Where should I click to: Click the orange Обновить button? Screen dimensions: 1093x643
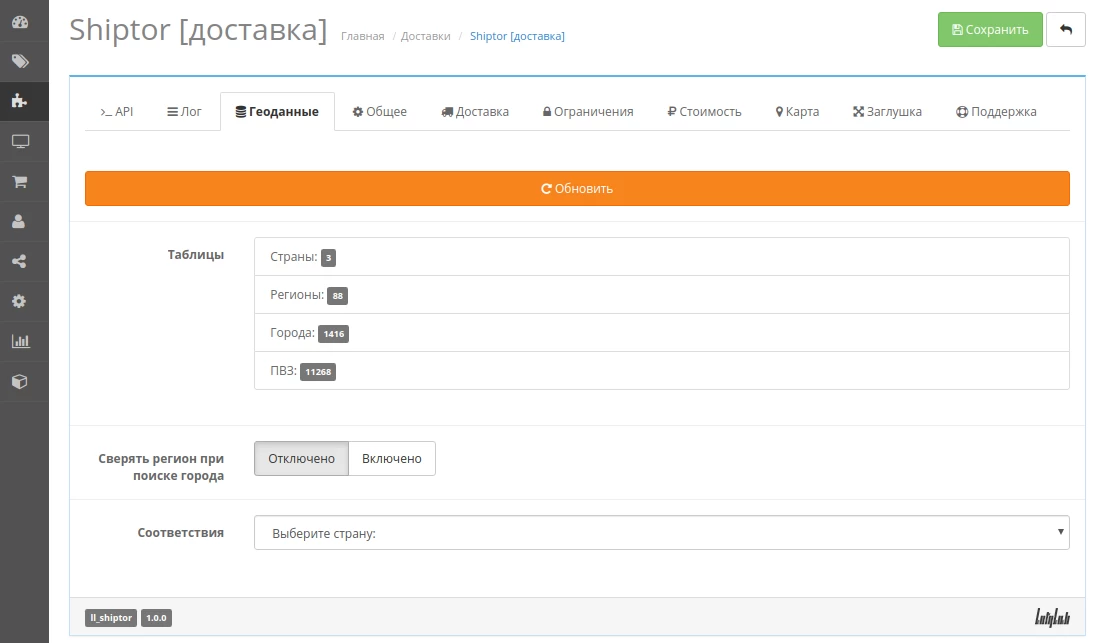click(x=577, y=188)
